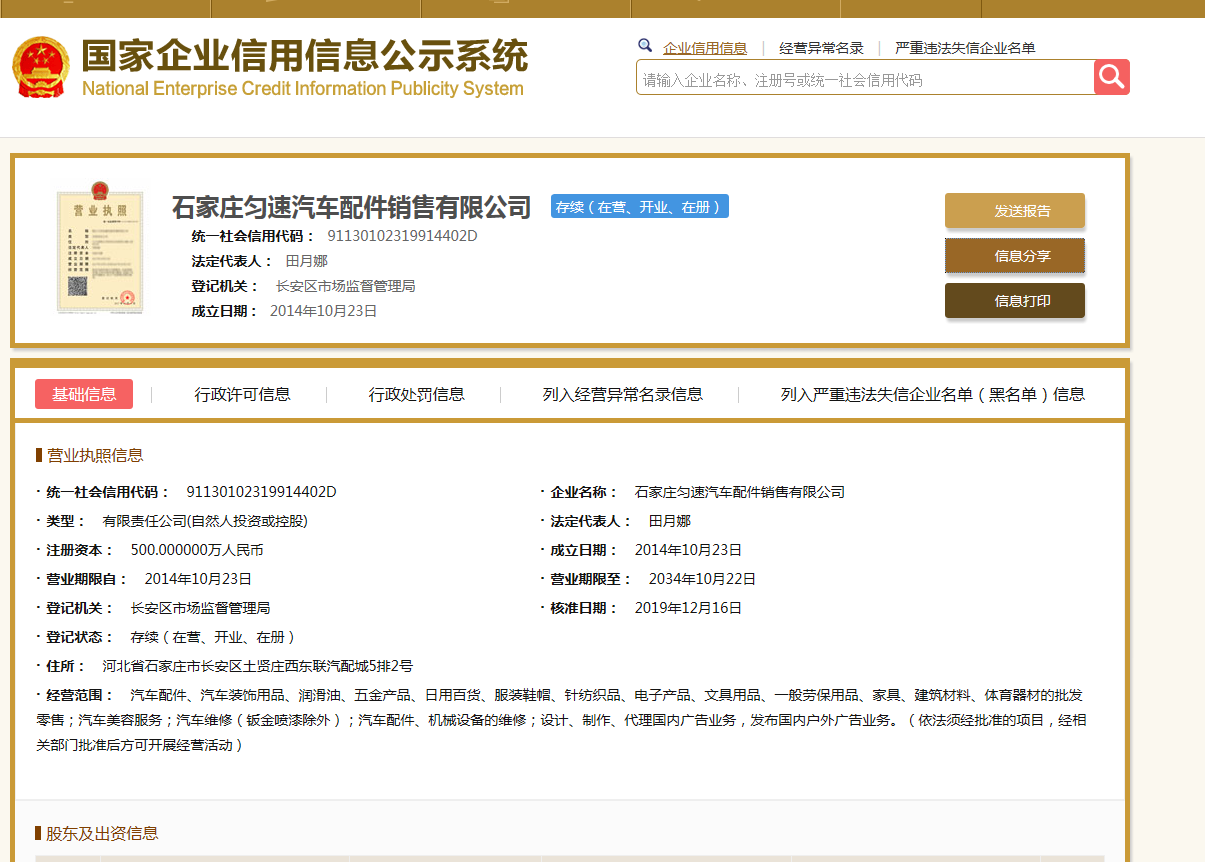Open the 列入严重违法失信企业名单（黑名单）信息 tab
Viewport: 1205px width, 862px height.
933,394
